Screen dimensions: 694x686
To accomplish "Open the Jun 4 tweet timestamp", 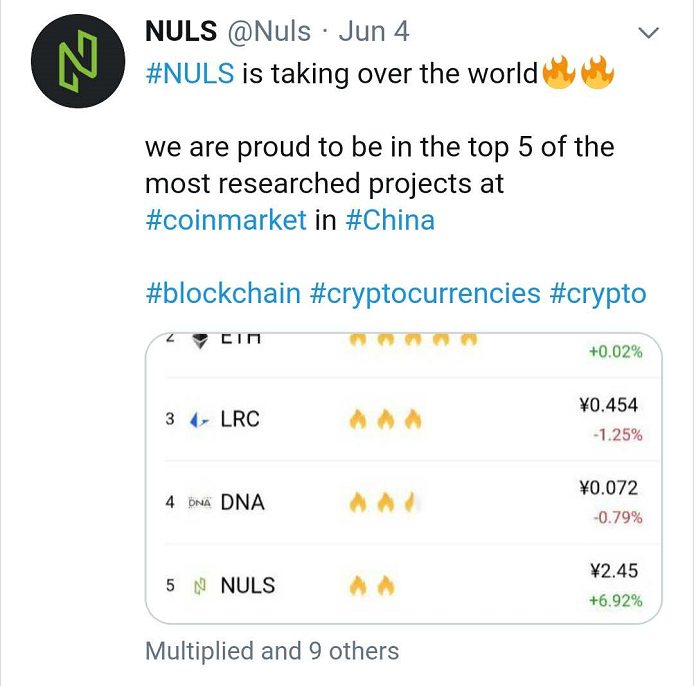I will click(x=374, y=31).
